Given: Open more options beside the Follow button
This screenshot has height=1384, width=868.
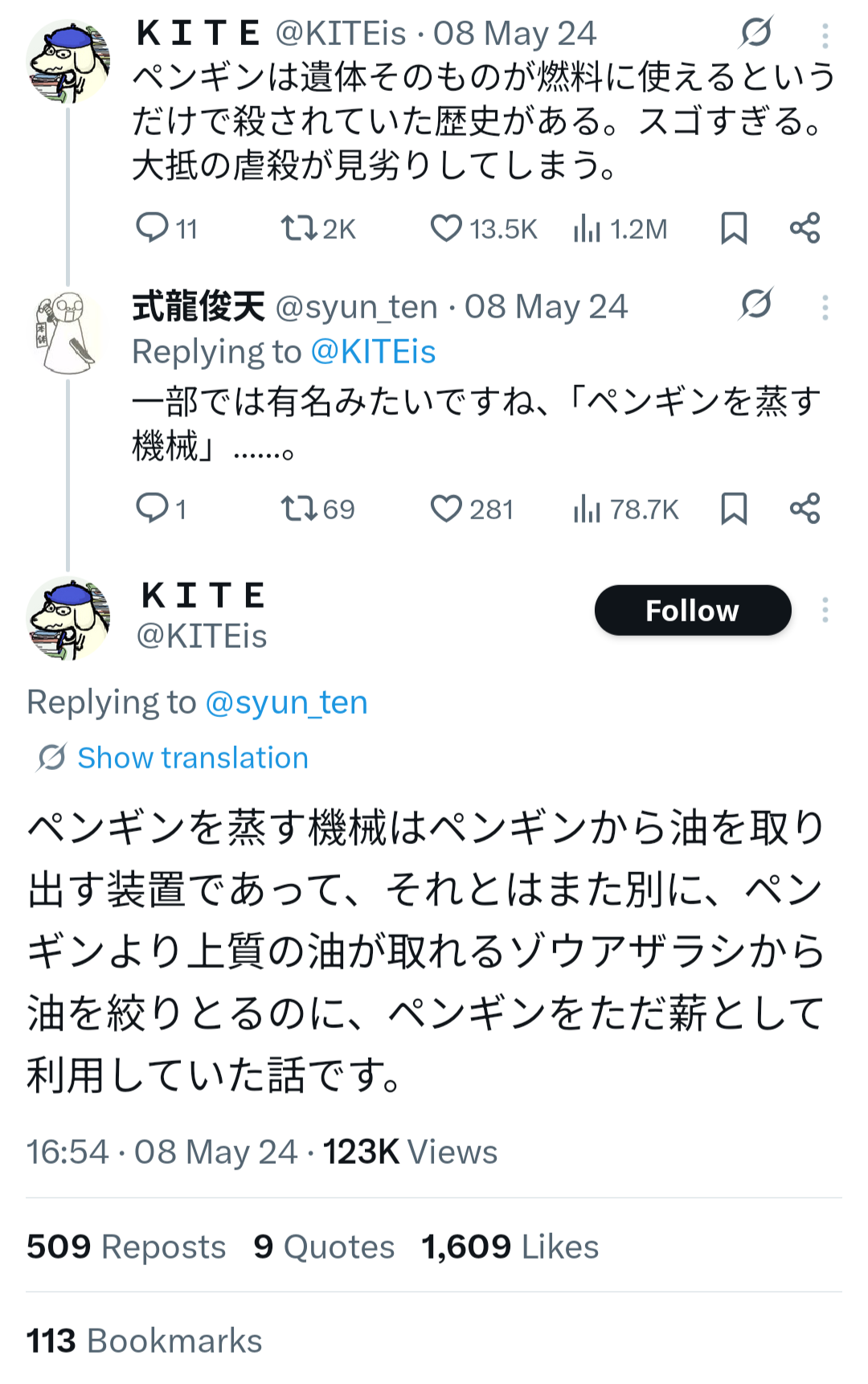Looking at the screenshot, I should pos(825,610).
